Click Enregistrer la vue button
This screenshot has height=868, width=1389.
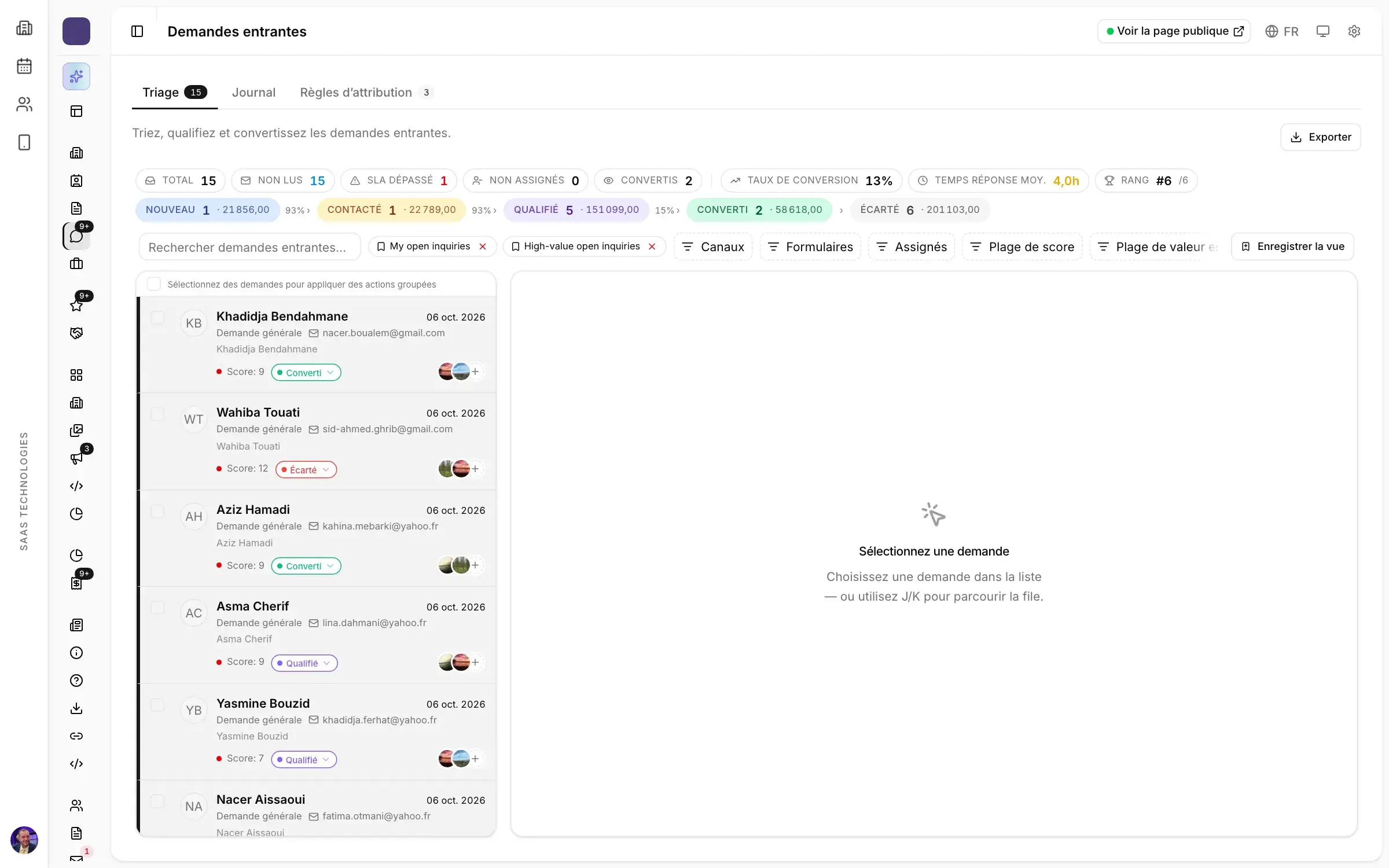click(1292, 247)
